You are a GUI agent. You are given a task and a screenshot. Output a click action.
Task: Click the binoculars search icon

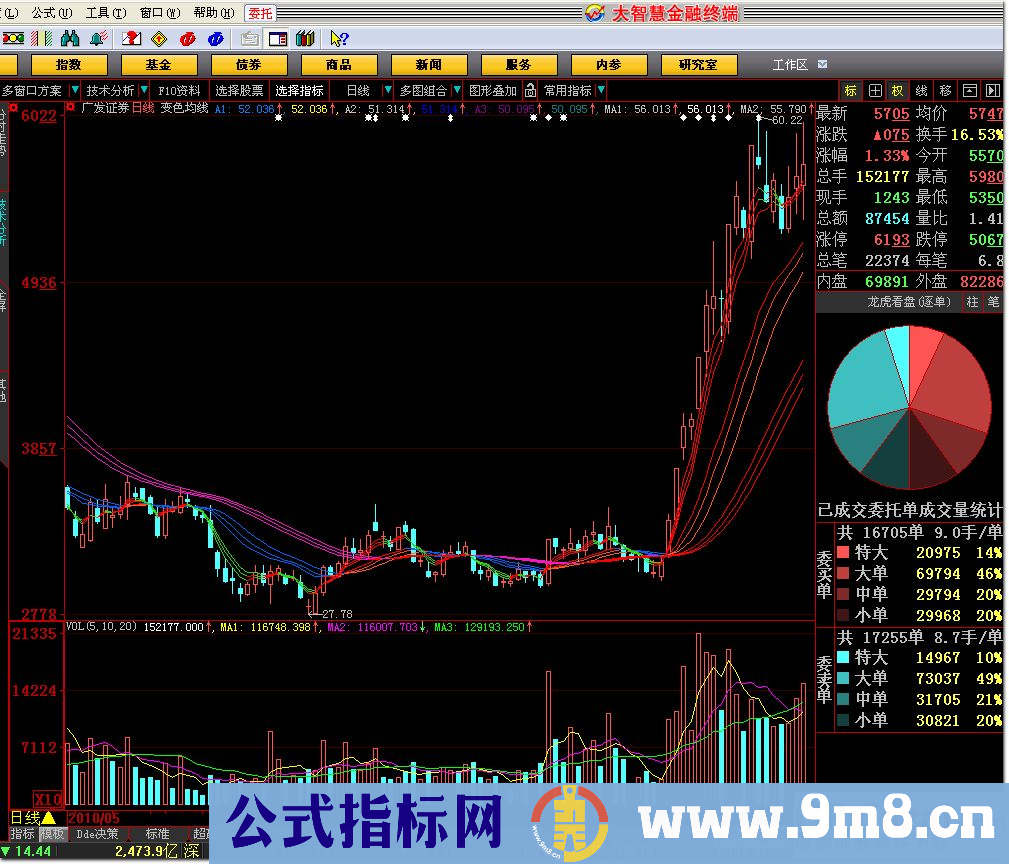pyautogui.click(x=70, y=39)
